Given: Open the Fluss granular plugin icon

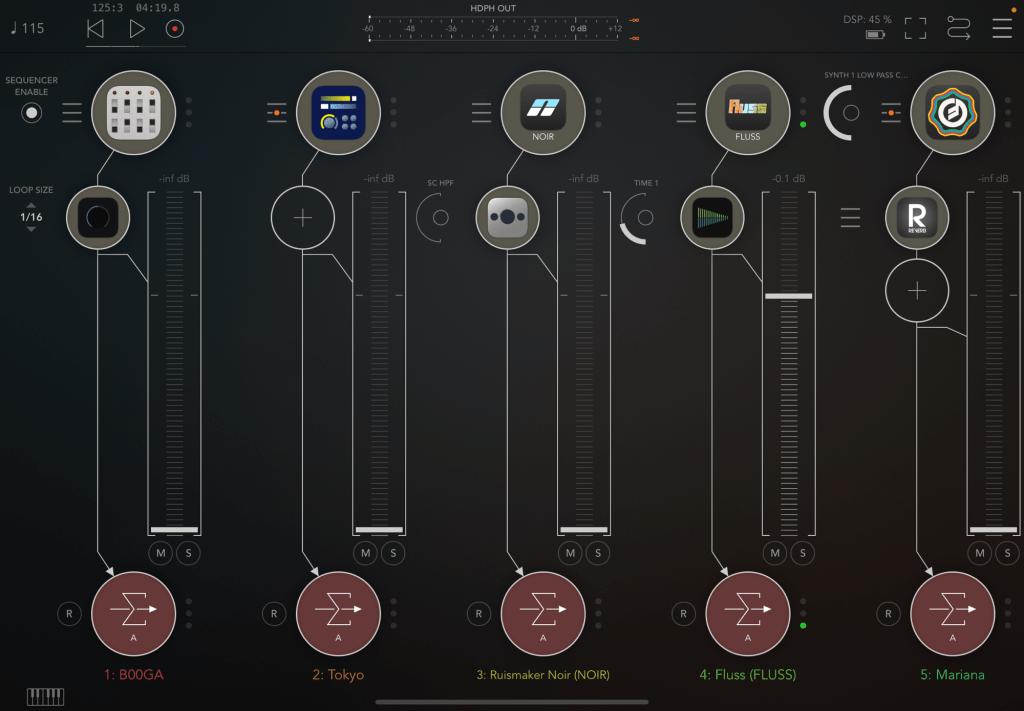Looking at the screenshot, I should click(747, 112).
